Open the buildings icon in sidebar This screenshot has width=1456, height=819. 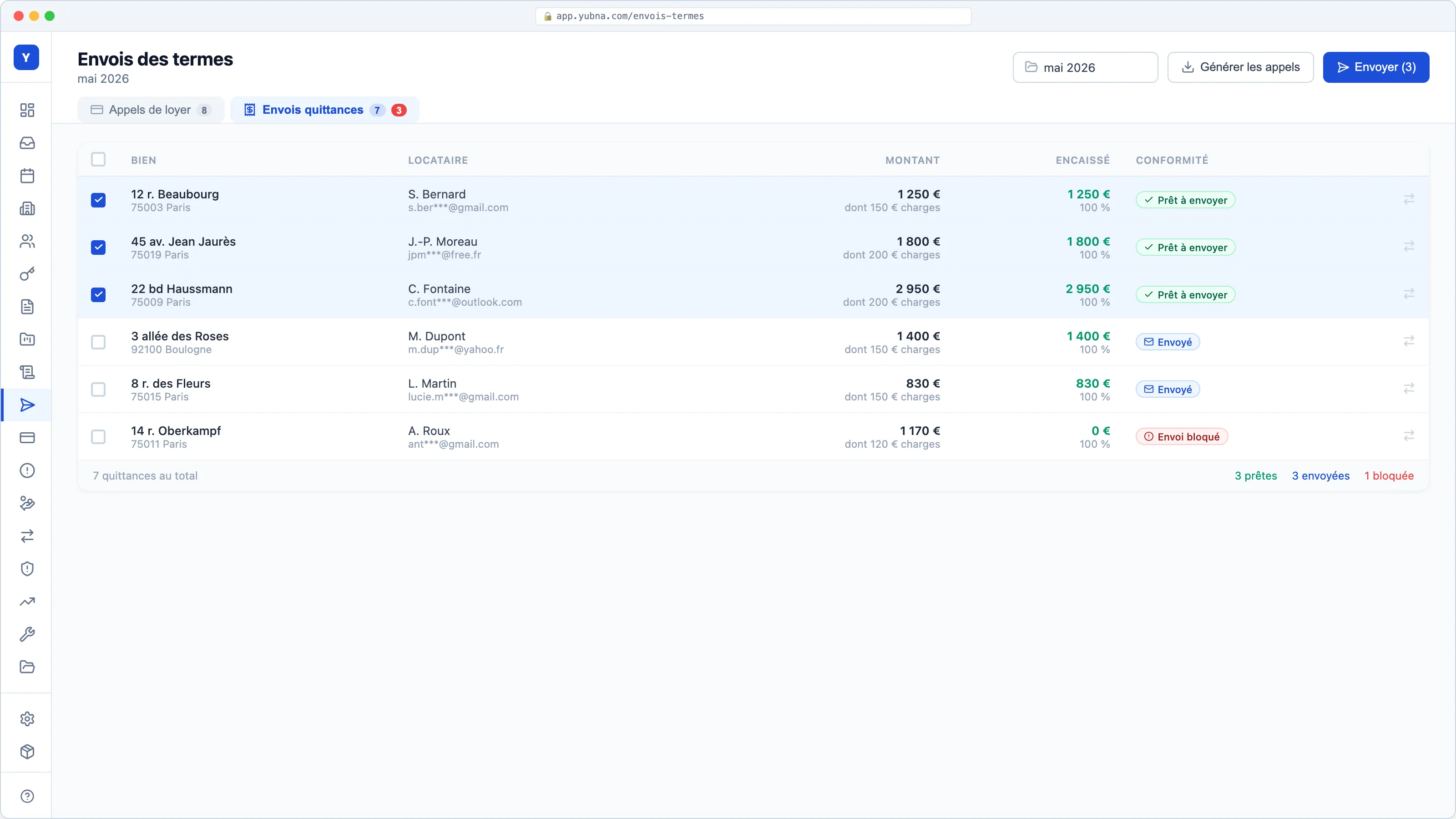[27, 208]
